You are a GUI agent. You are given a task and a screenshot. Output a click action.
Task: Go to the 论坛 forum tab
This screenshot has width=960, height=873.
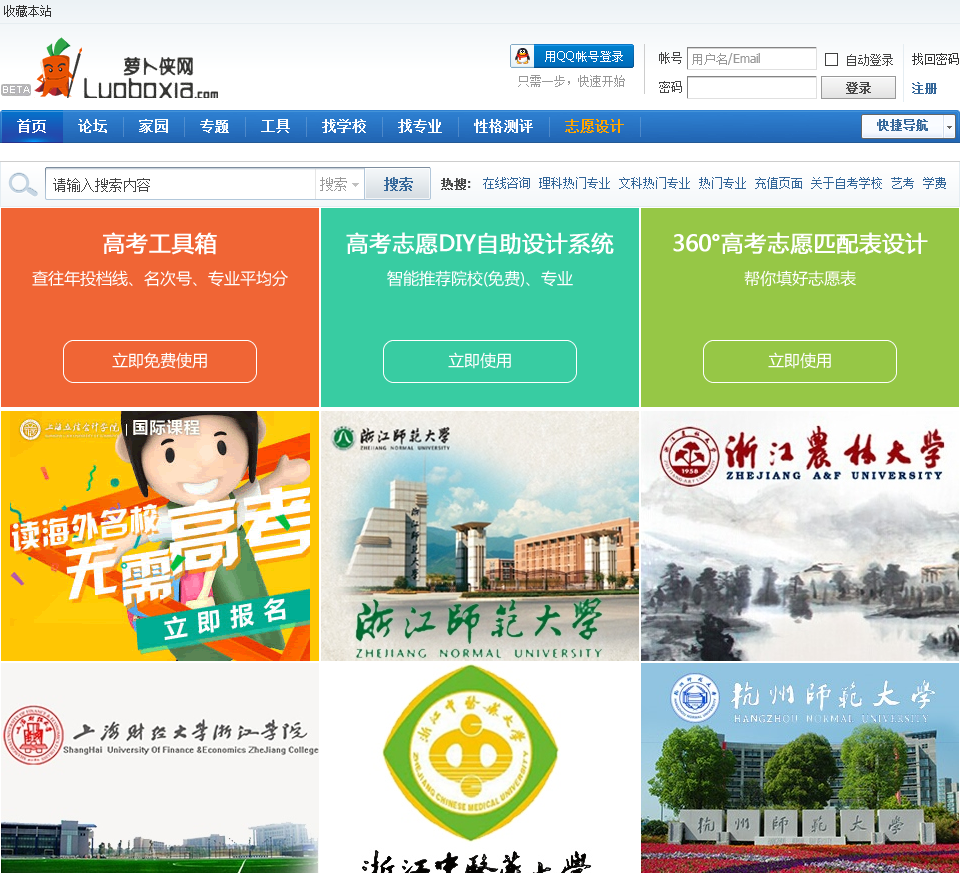[92, 127]
